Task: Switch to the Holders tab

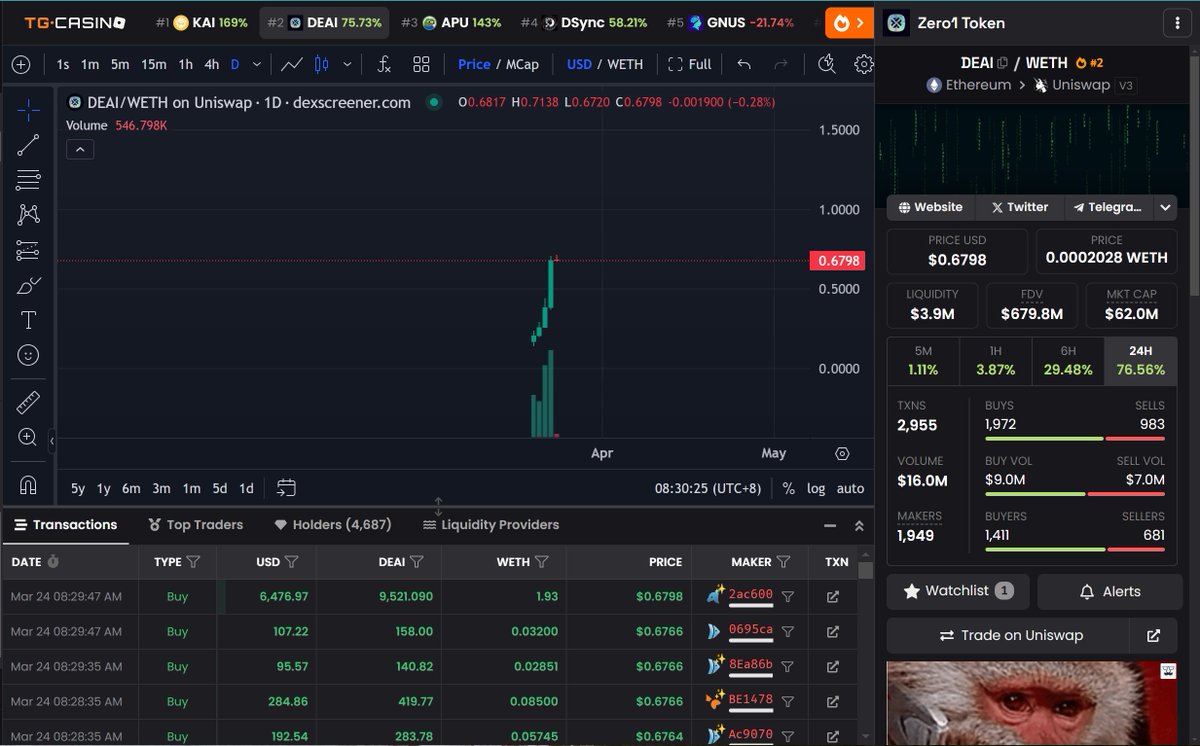Action: pos(333,524)
